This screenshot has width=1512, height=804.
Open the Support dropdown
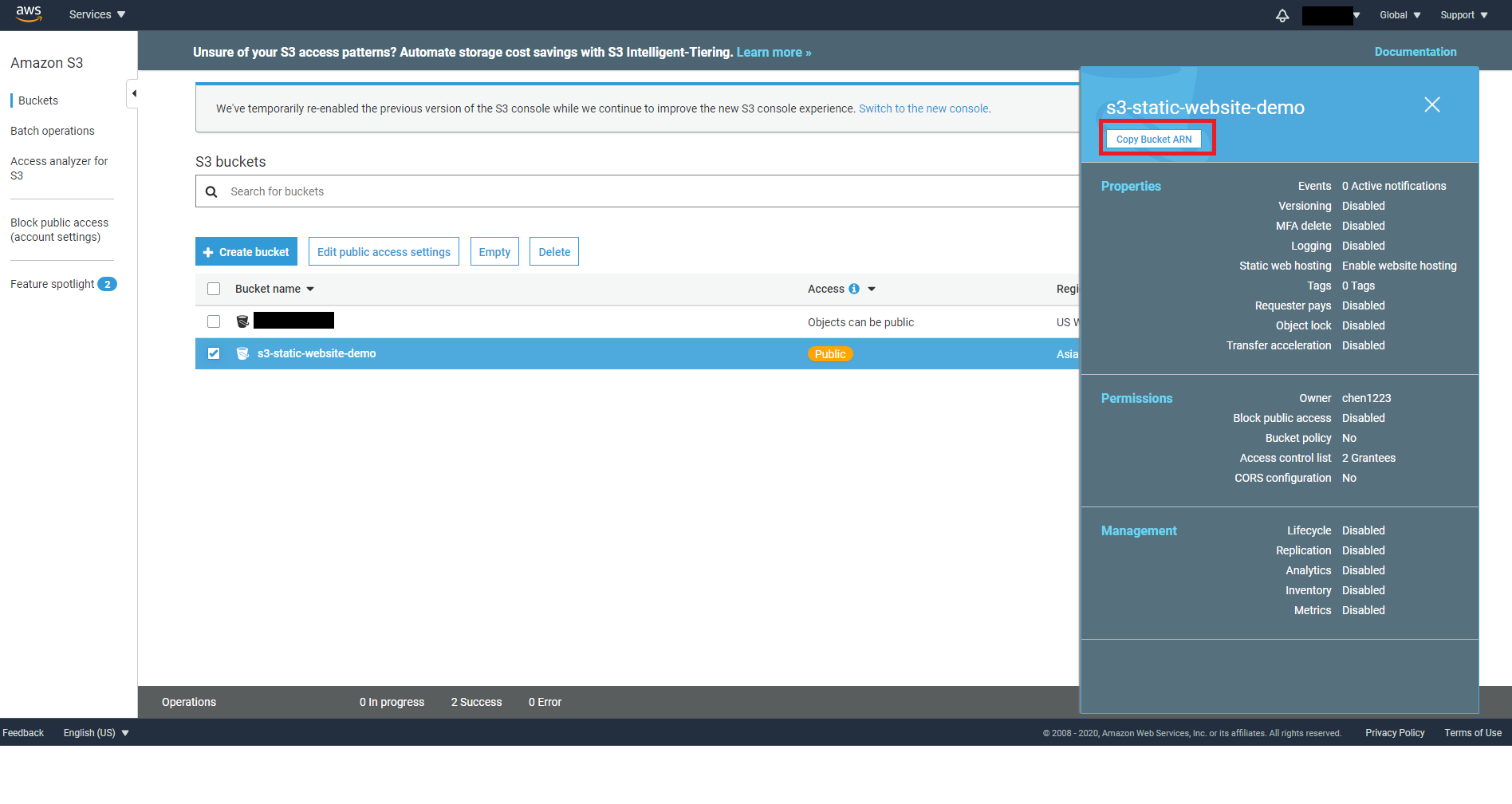1464,15
